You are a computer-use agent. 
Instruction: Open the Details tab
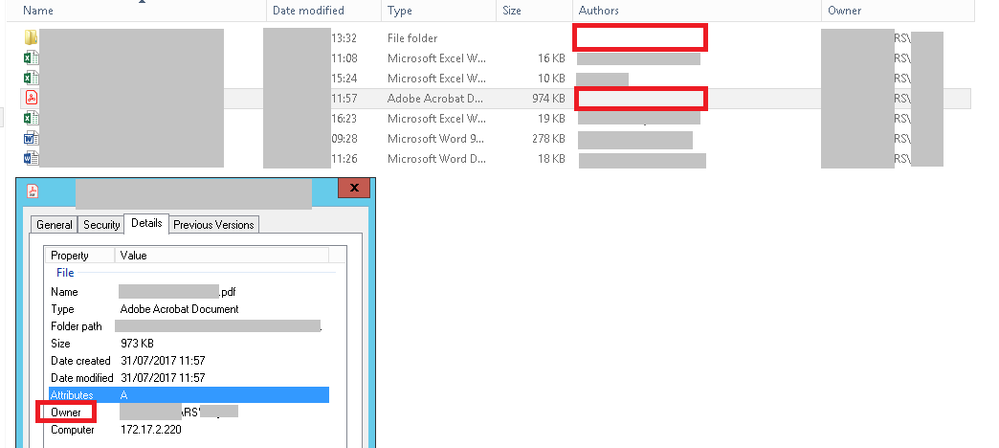click(147, 224)
